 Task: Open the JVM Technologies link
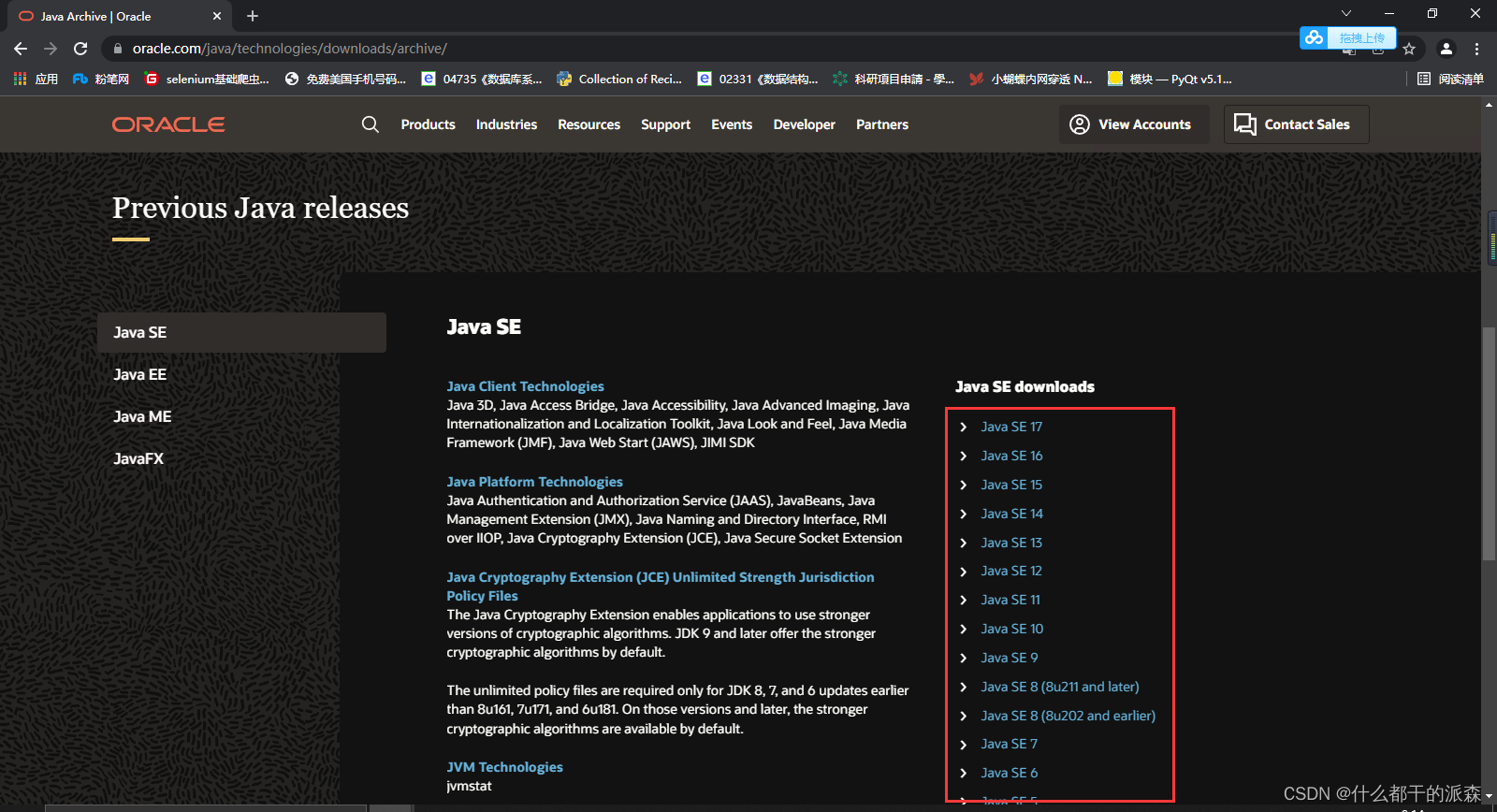(x=504, y=767)
